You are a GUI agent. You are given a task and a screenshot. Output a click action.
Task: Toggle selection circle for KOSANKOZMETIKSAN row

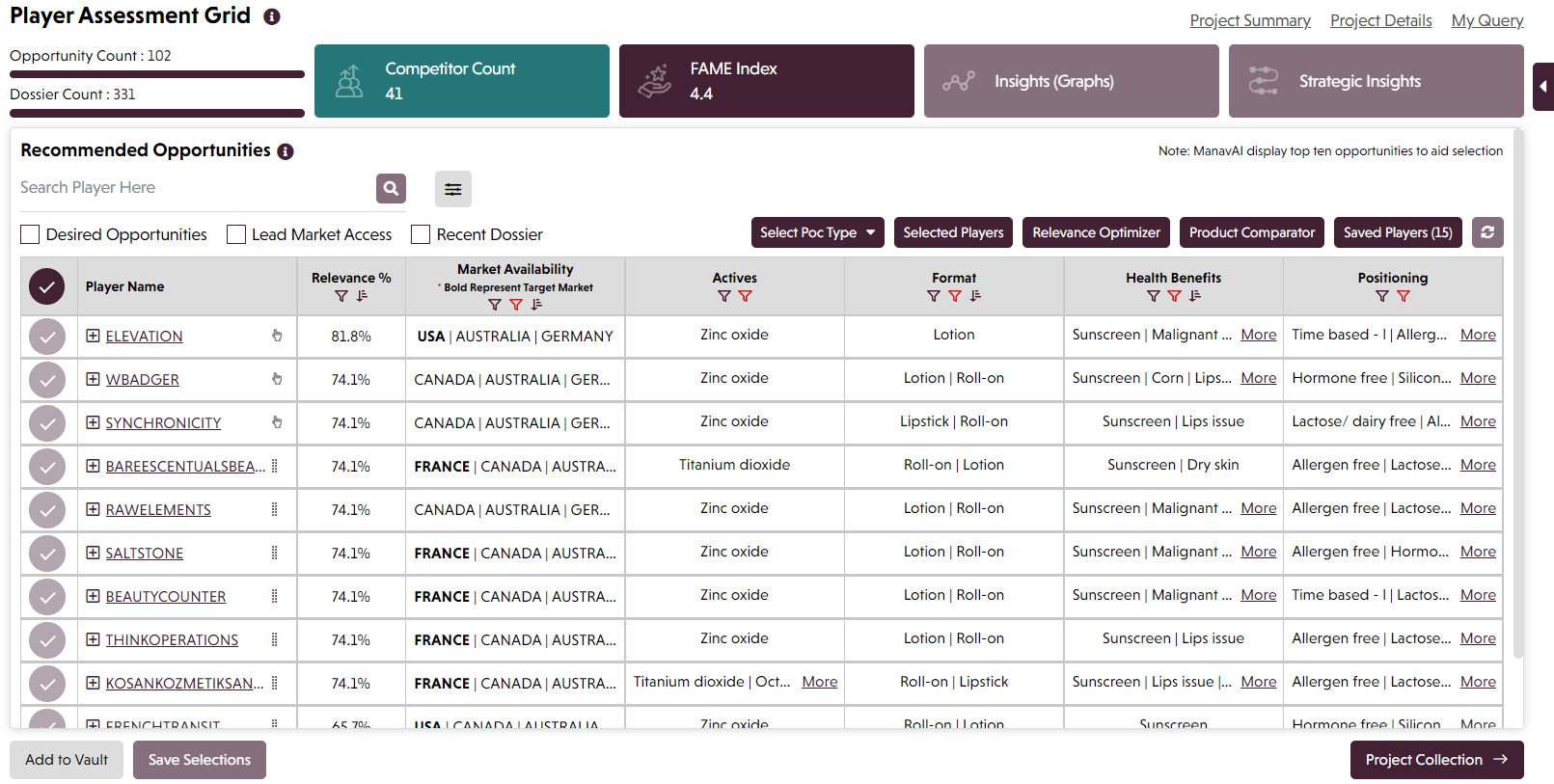tap(46, 684)
